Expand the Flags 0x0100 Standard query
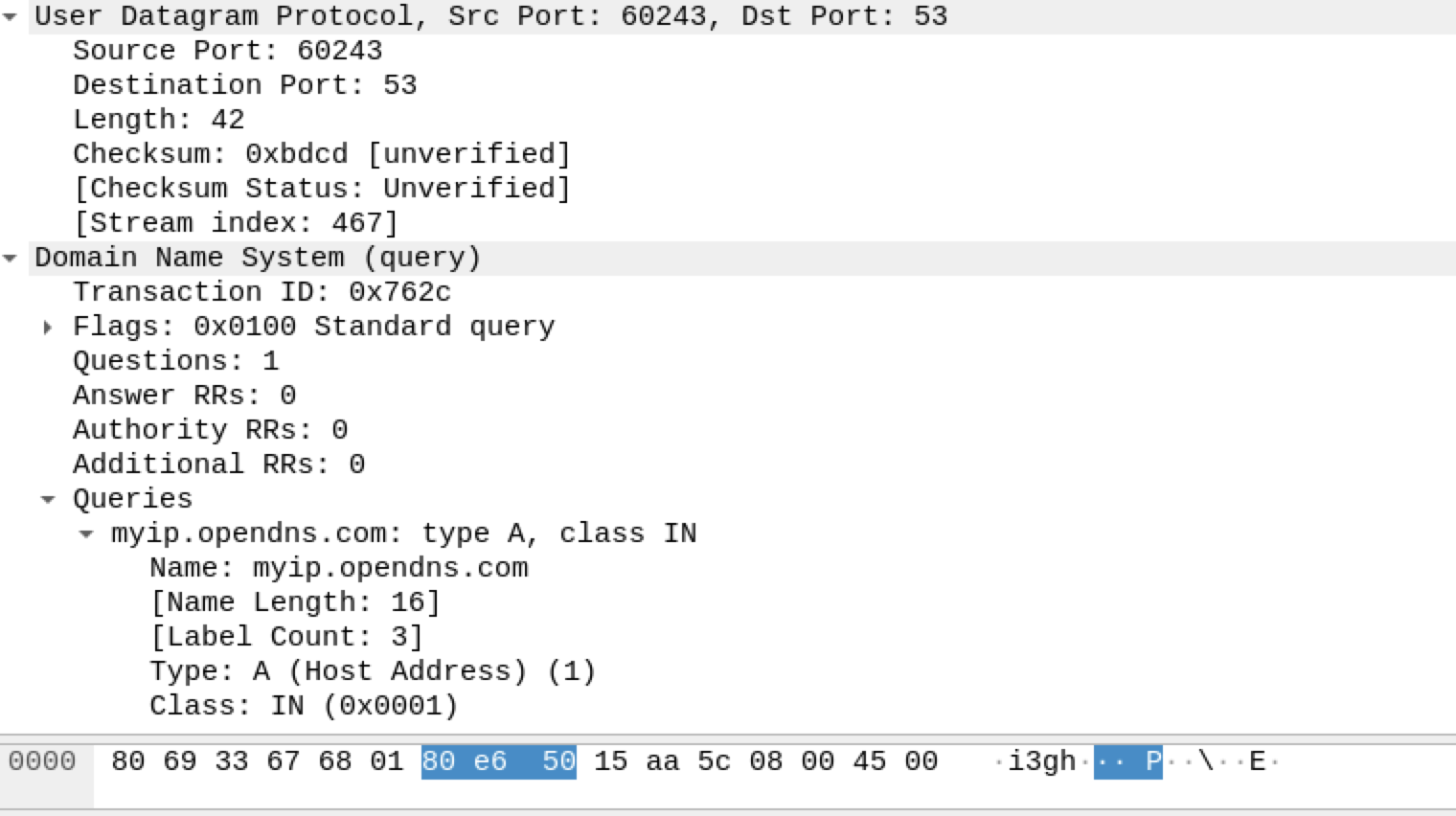 pos(48,327)
